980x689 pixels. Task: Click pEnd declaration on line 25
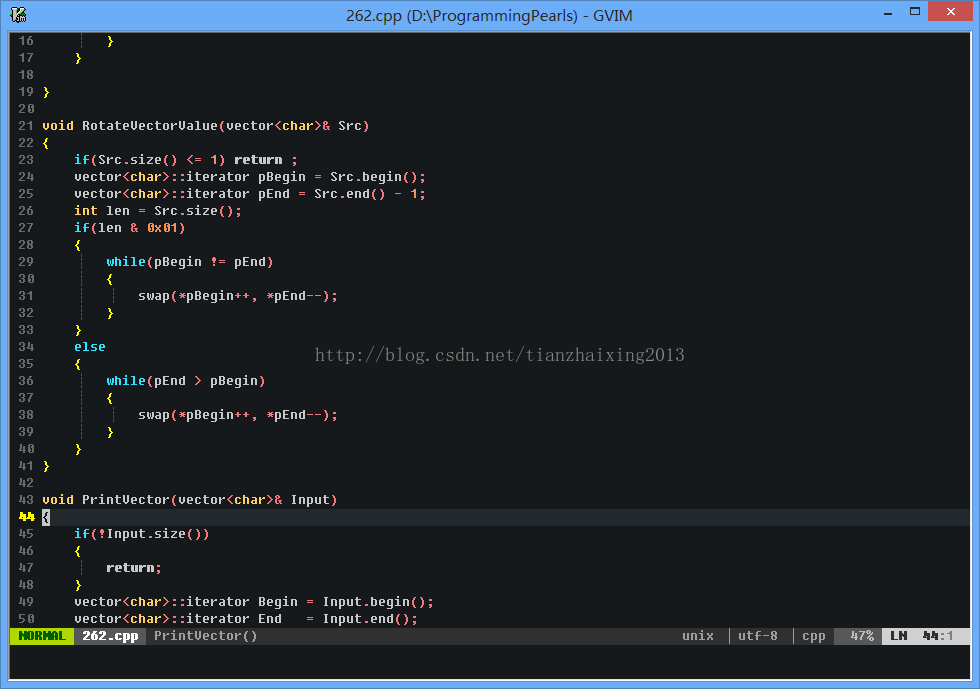click(250, 194)
